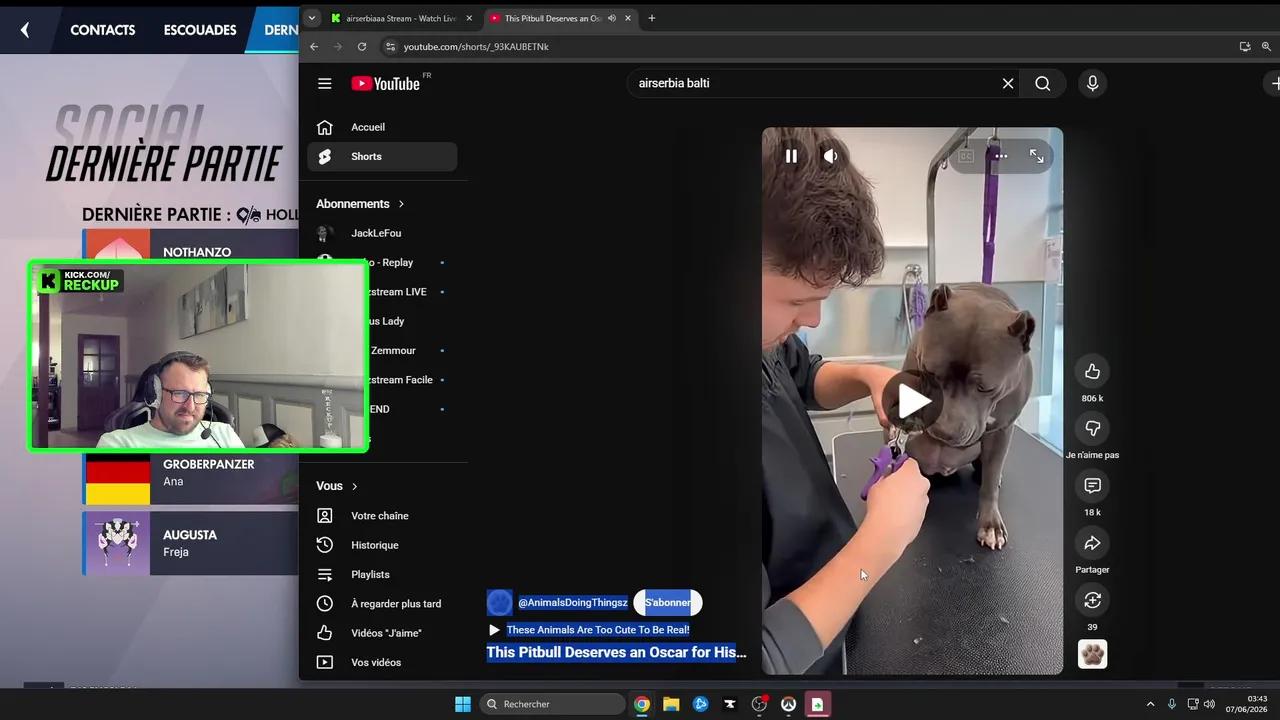Click the zoom icon in address bar
Image resolution: width=1280 pixels, height=720 pixels.
[x=1266, y=47]
